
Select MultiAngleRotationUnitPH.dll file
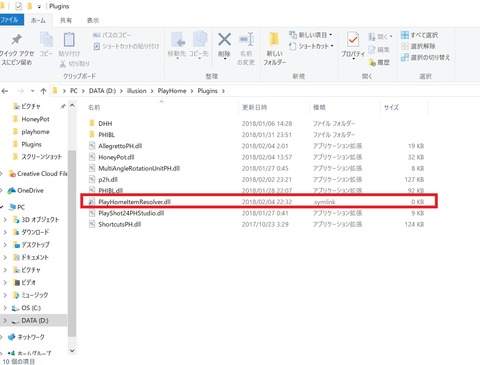[x=257, y=168]
